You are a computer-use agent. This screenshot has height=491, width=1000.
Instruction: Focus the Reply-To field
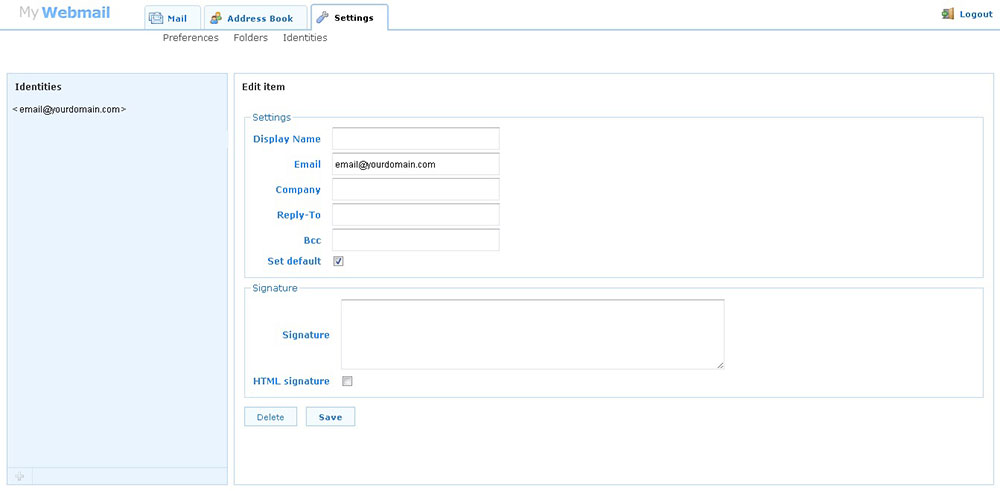coord(415,215)
